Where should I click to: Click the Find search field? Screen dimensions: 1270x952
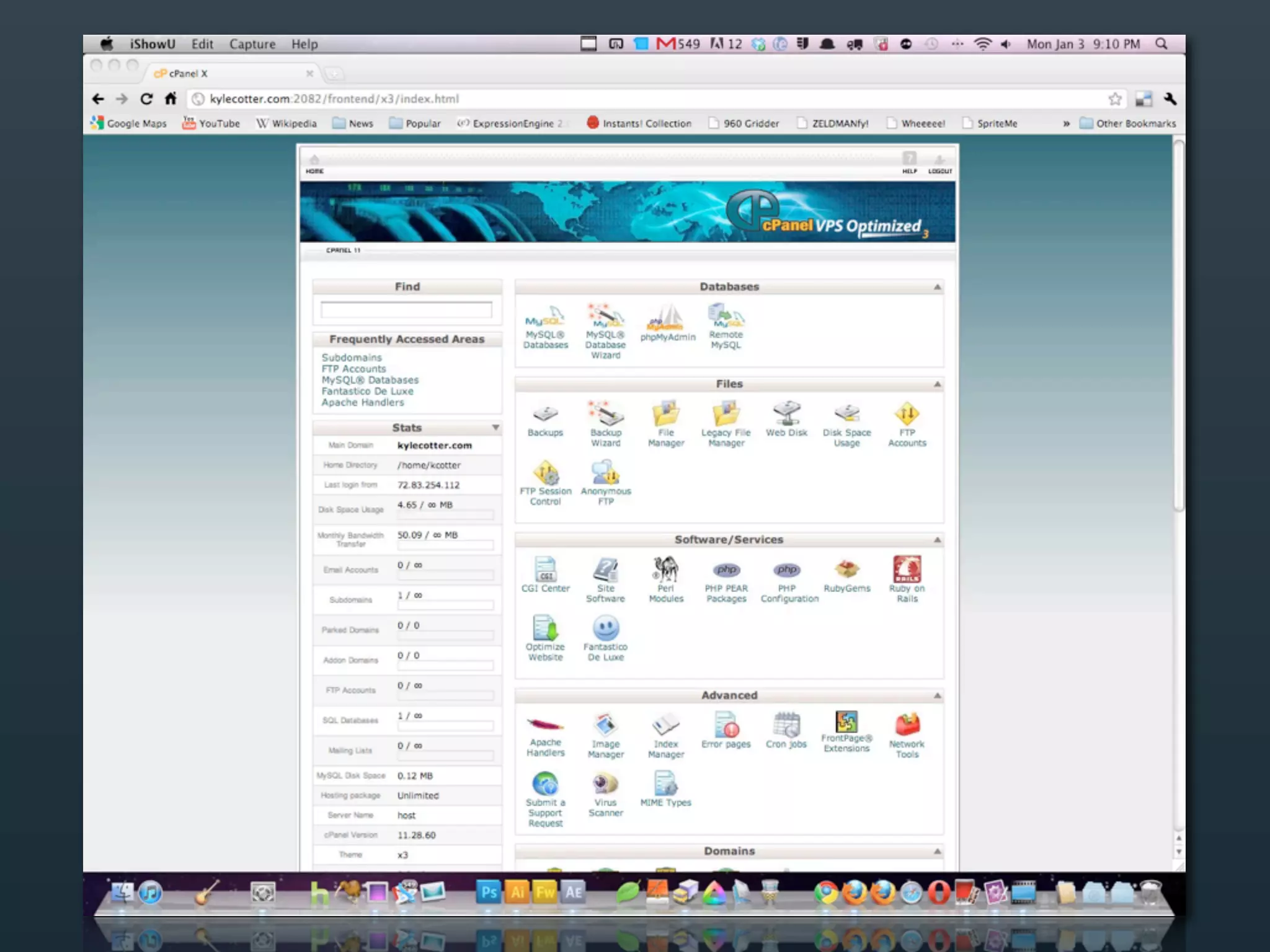(406, 309)
